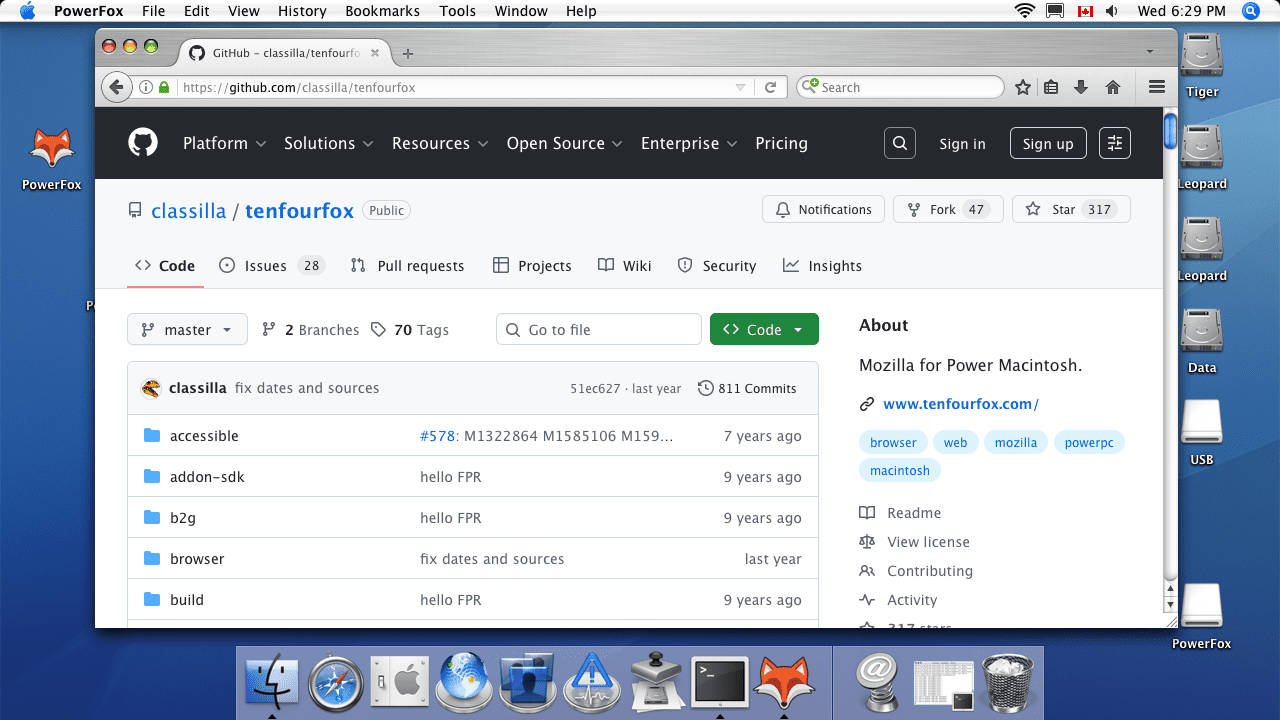Click the Sign up button

point(1047,143)
